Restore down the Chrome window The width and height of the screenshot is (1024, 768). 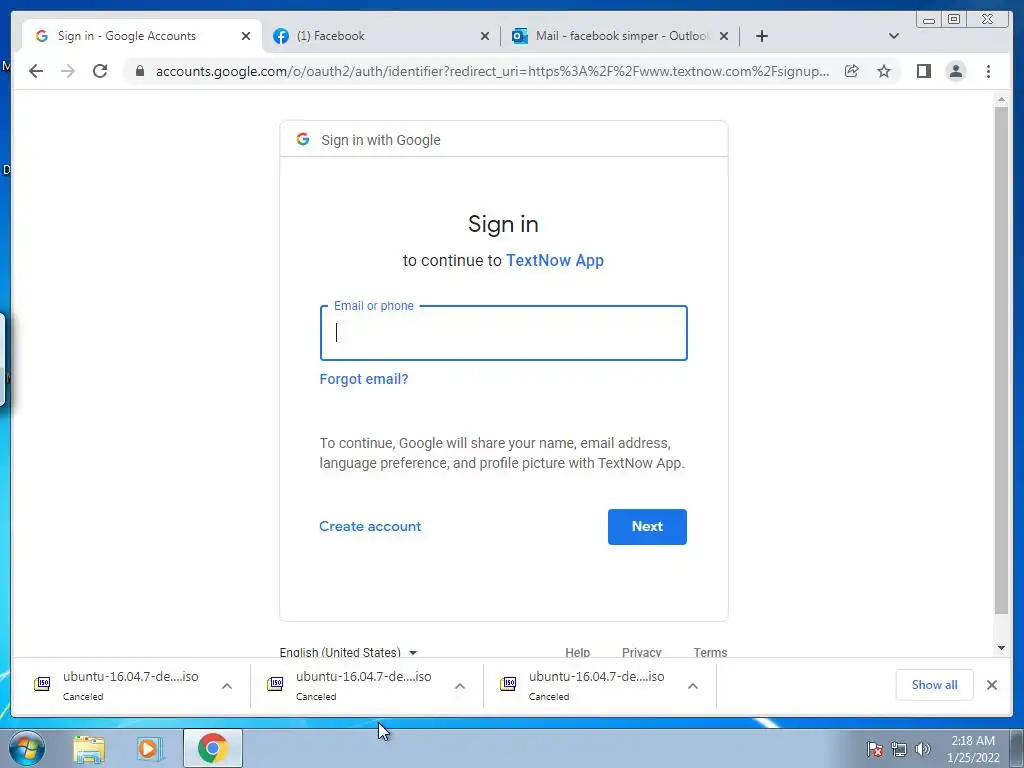click(x=953, y=20)
